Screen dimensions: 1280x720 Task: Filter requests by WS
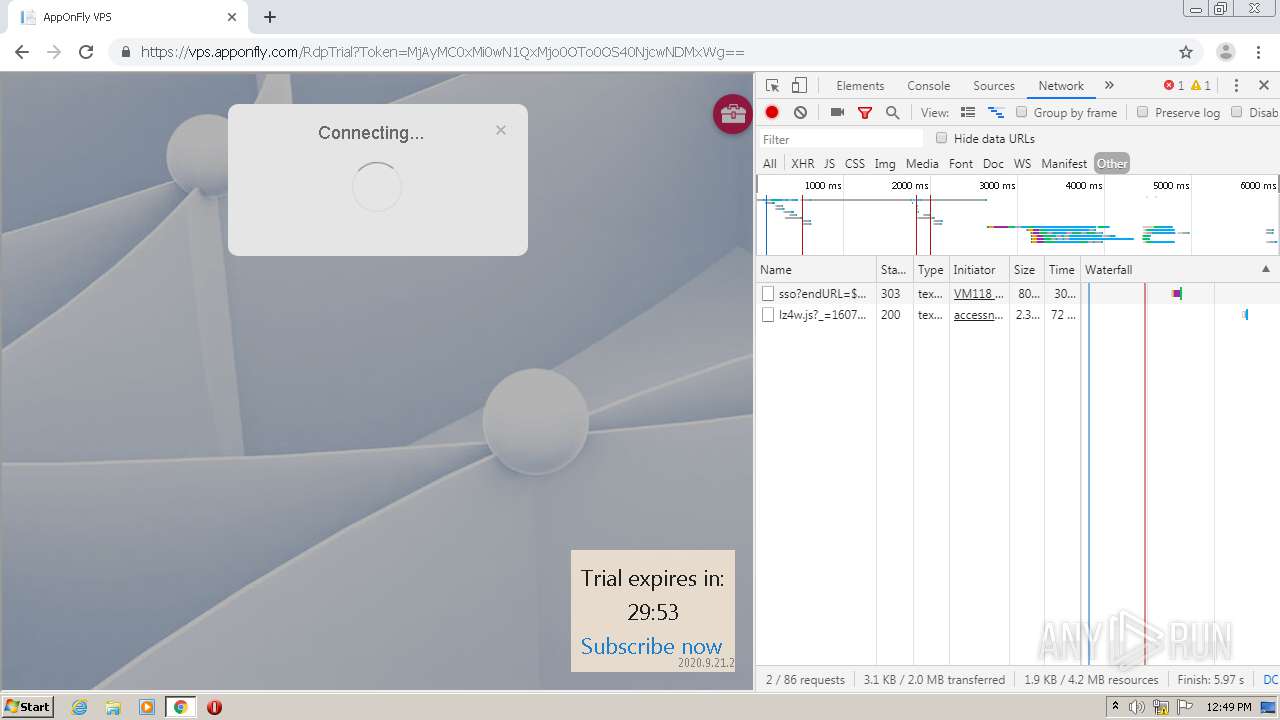(x=1022, y=164)
